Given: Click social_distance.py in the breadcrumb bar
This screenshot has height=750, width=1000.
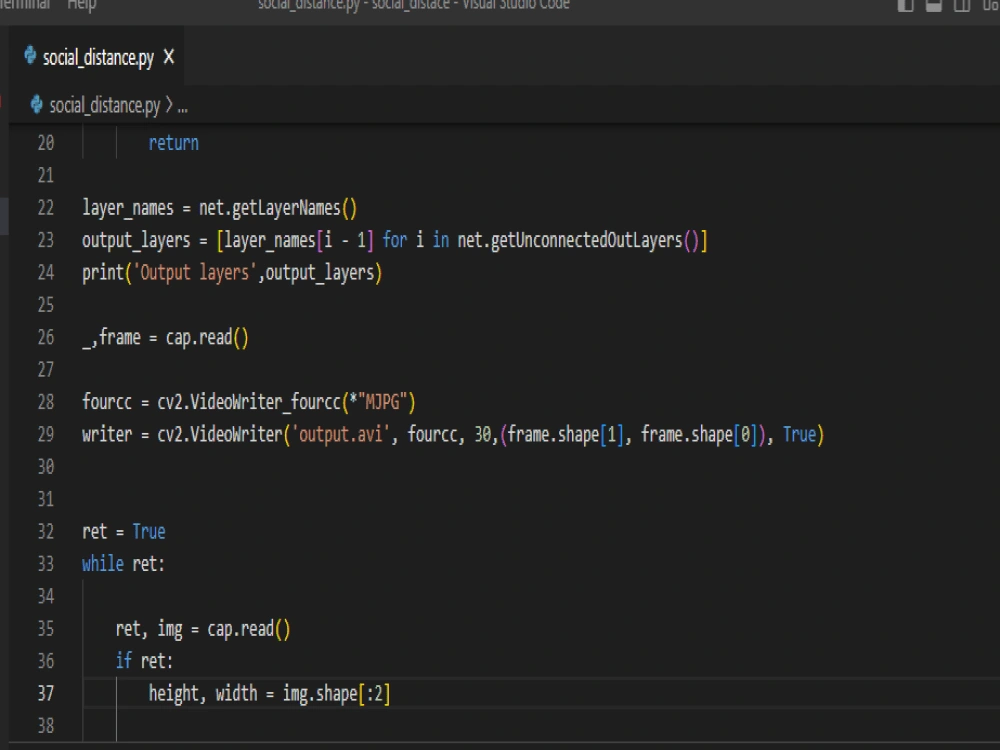Looking at the screenshot, I should pos(105,105).
